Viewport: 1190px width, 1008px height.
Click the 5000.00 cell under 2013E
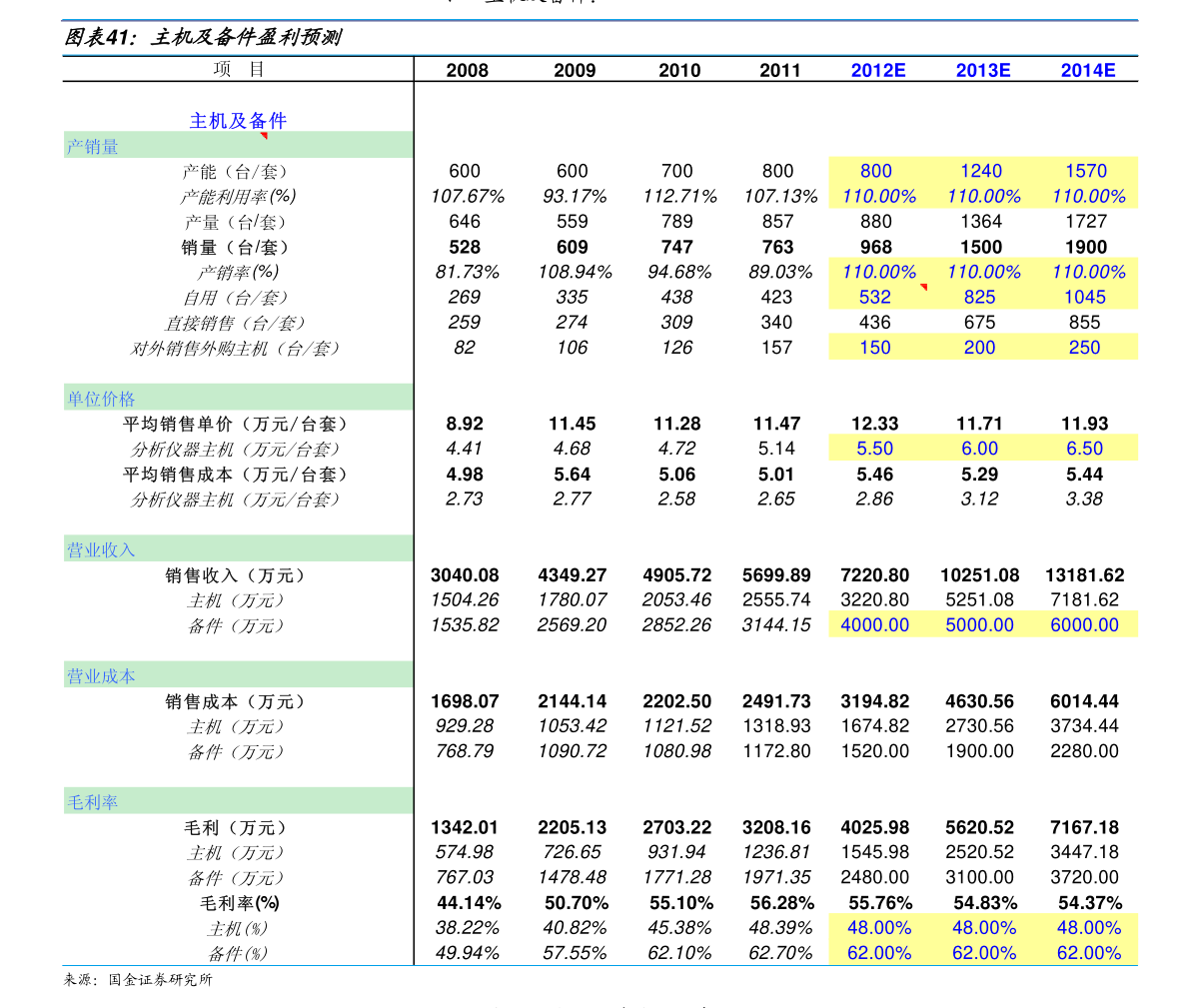[980, 624]
